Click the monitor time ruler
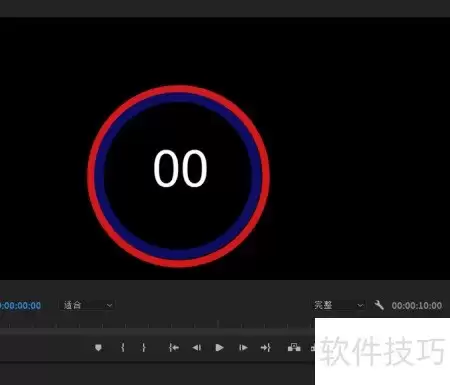The width and height of the screenshot is (450, 385). point(157,324)
